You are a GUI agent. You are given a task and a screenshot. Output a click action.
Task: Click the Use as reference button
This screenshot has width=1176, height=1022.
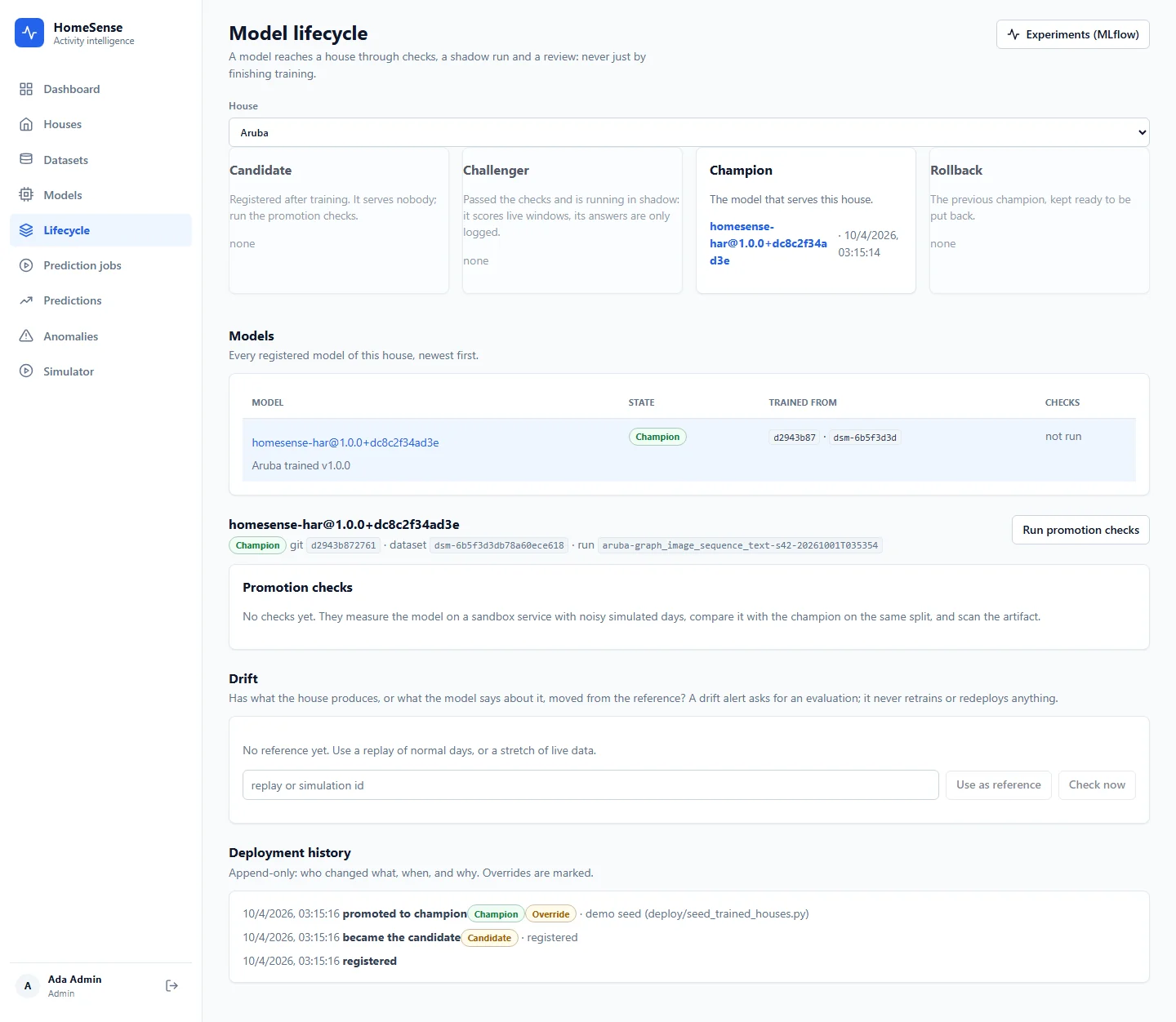998,785
